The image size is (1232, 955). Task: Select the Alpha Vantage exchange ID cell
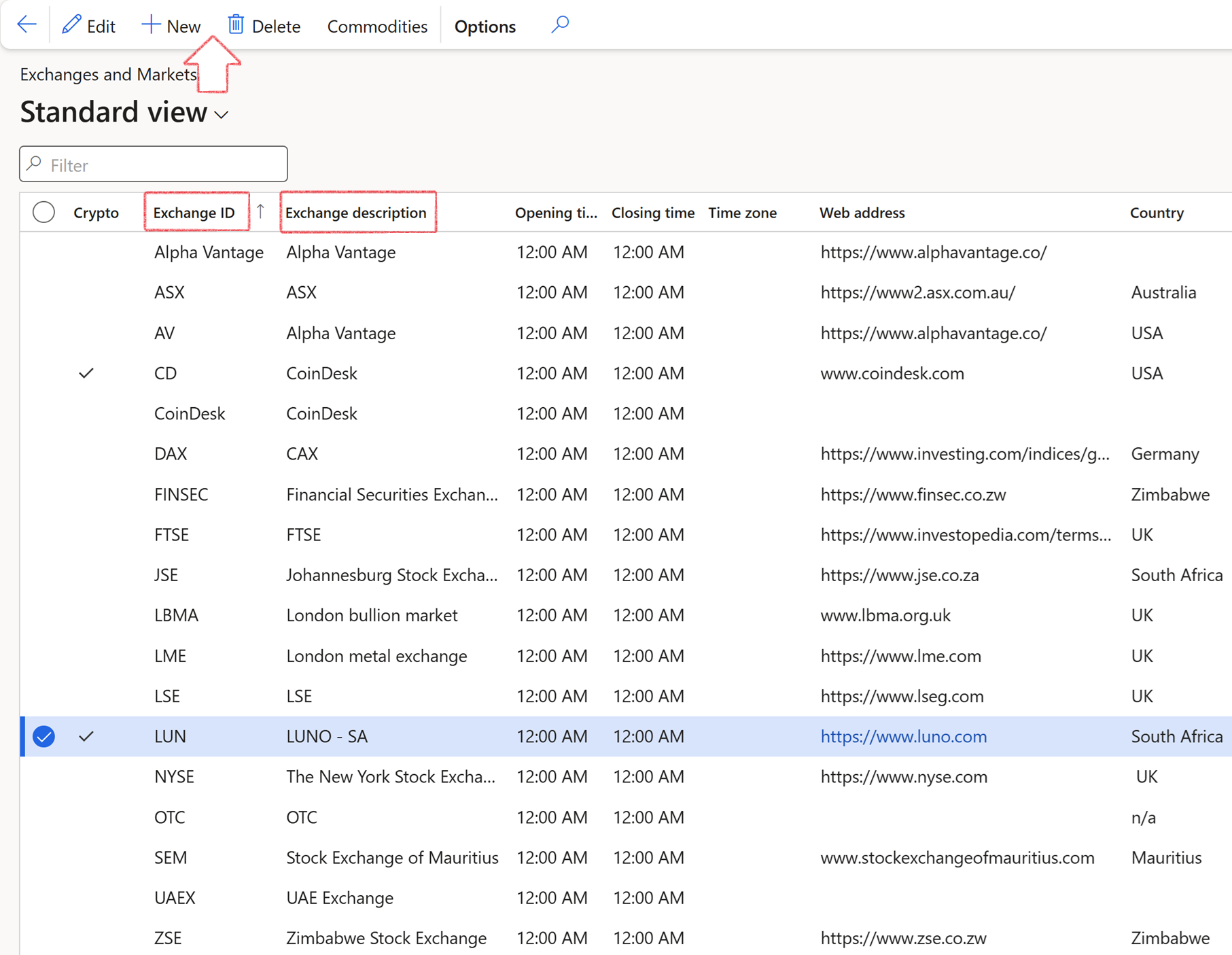tap(209, 252)
